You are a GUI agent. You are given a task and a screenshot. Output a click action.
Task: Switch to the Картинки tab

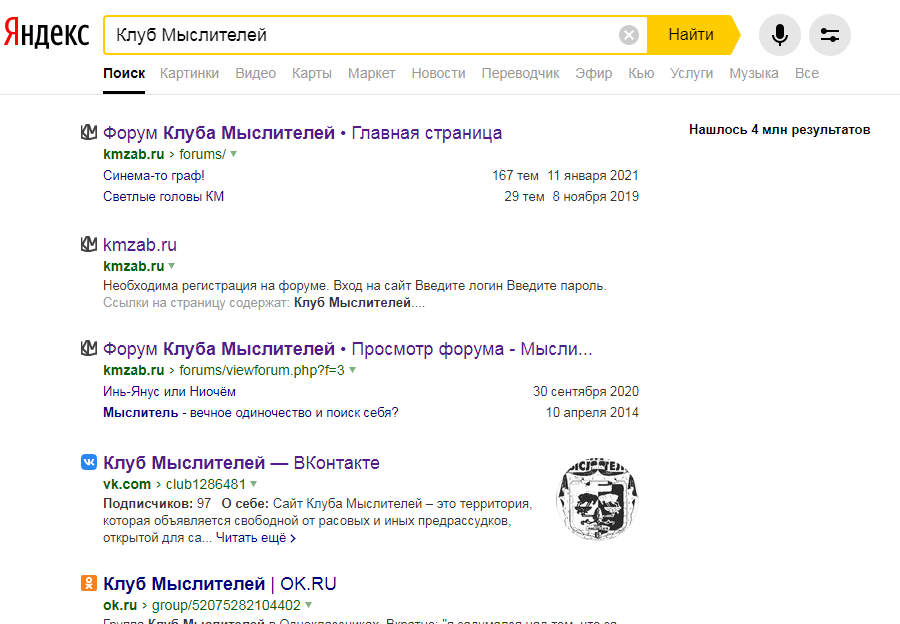(189, 73)
